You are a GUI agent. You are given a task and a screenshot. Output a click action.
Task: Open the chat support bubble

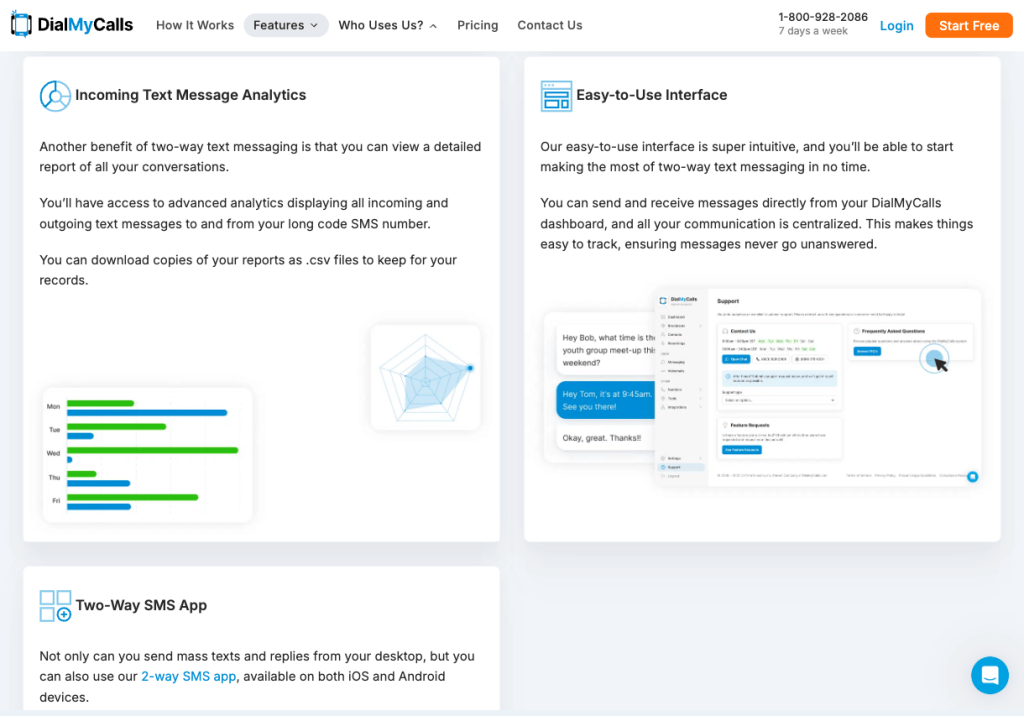[989, 675]
